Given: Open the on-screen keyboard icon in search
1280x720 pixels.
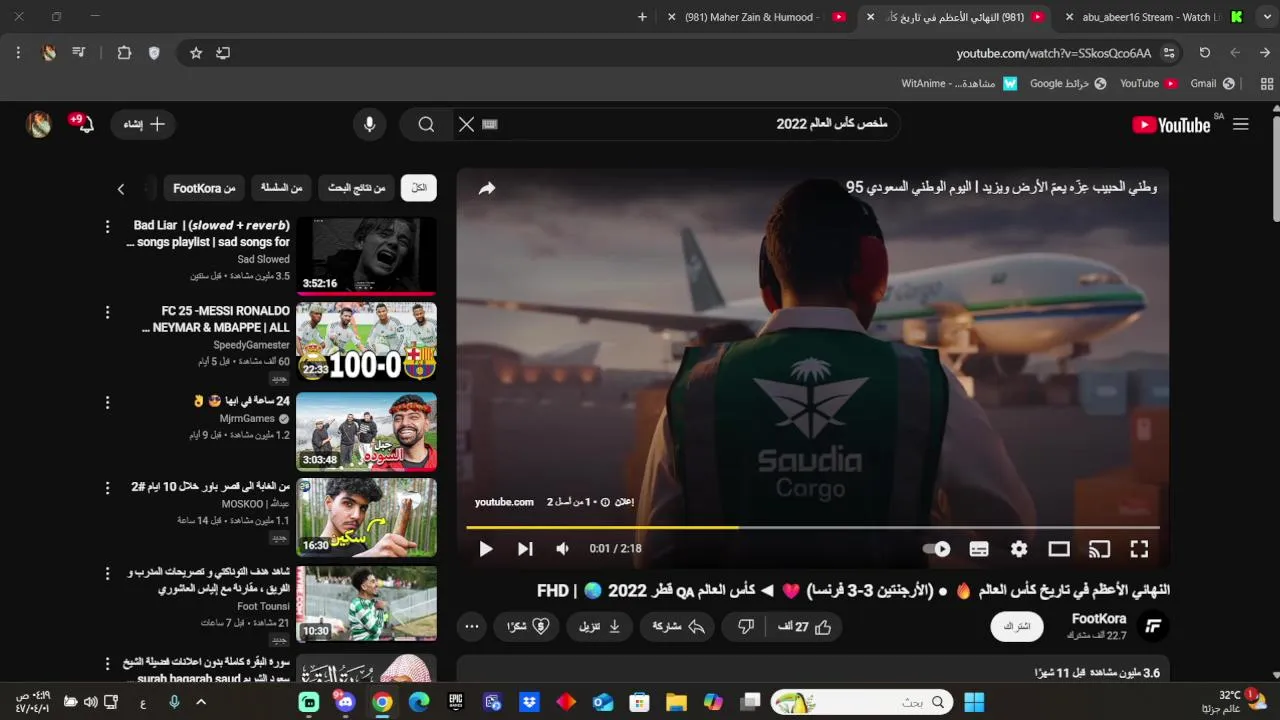Looking at the screenshot, I should pyautogui.click(x=490, y=124).
